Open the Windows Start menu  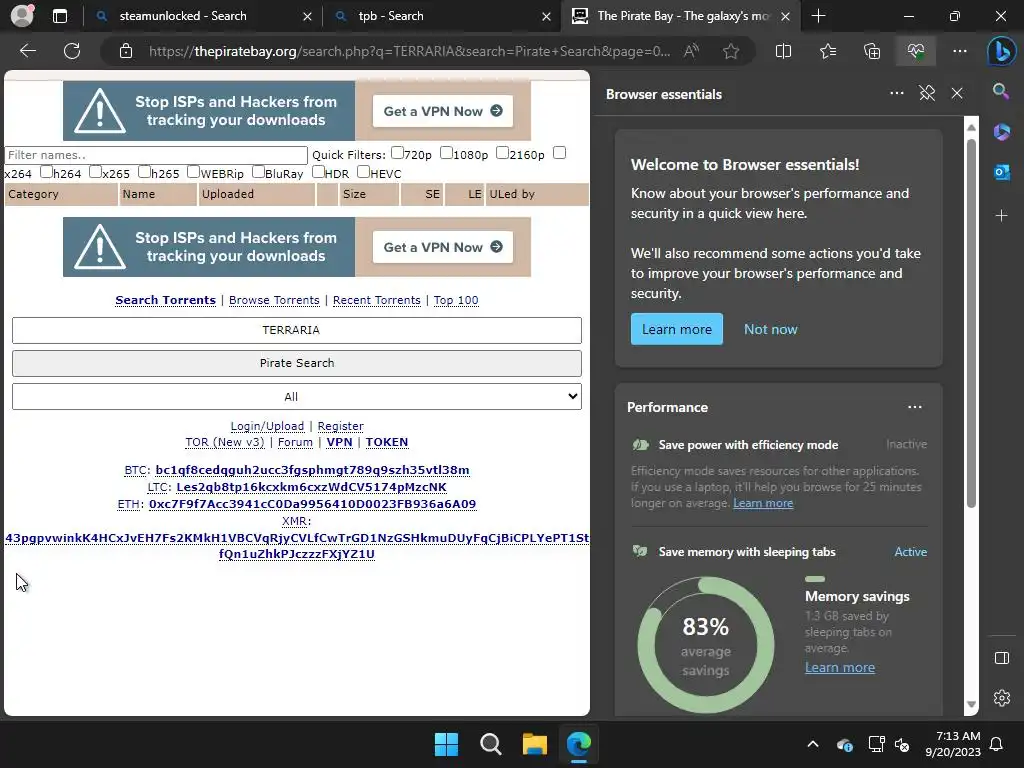447,744
